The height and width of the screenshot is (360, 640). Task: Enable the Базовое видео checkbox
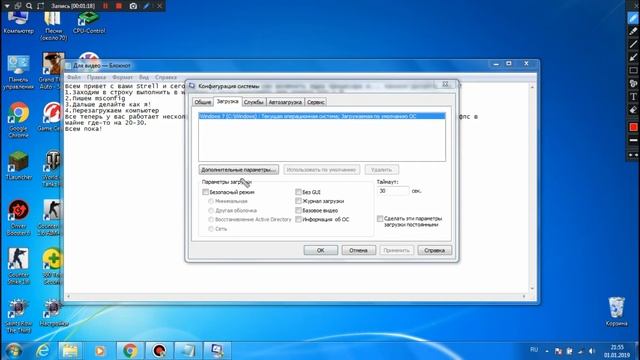(x=298, y=211)
